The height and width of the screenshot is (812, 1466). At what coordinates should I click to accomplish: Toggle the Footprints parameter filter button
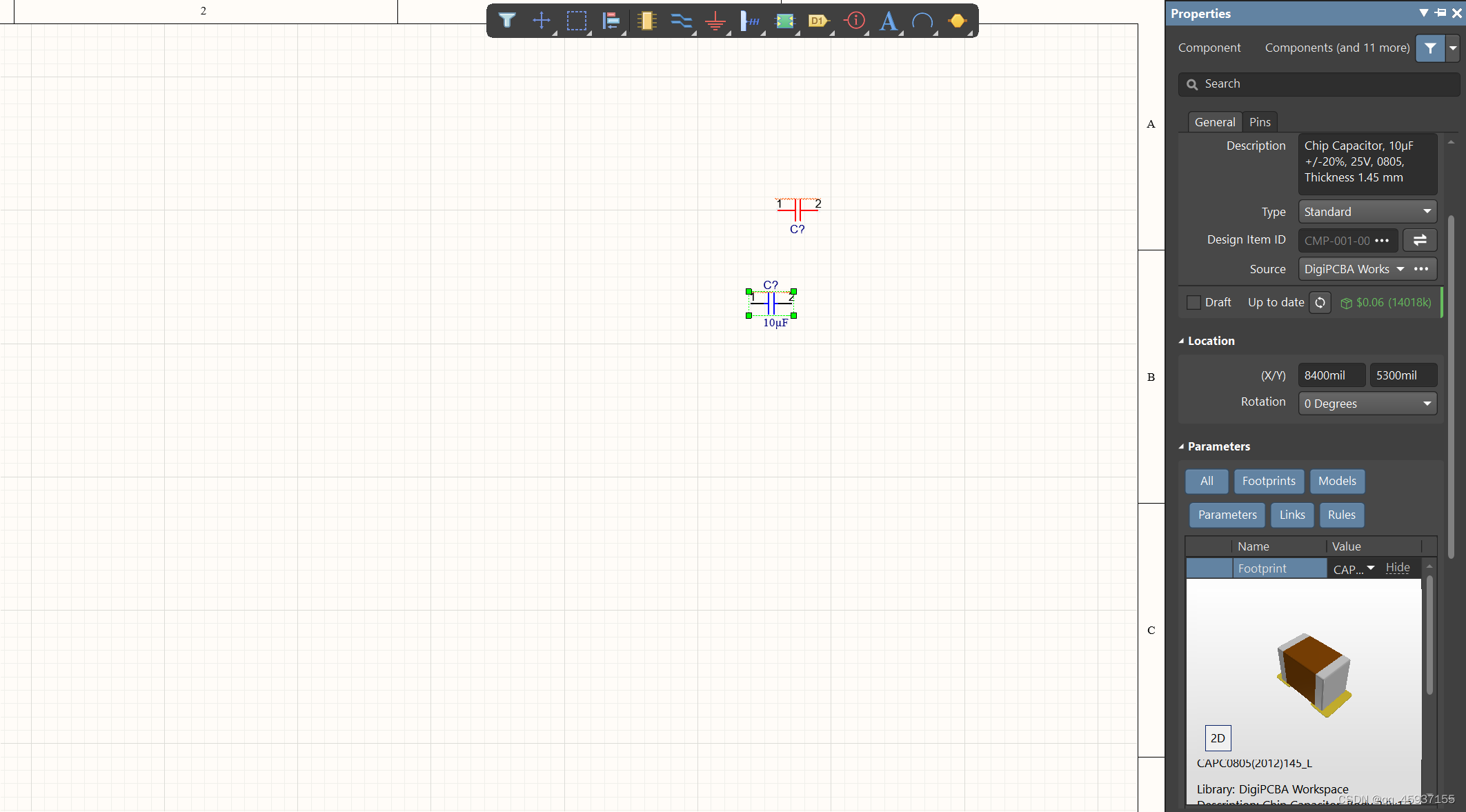click(1269, 481)
